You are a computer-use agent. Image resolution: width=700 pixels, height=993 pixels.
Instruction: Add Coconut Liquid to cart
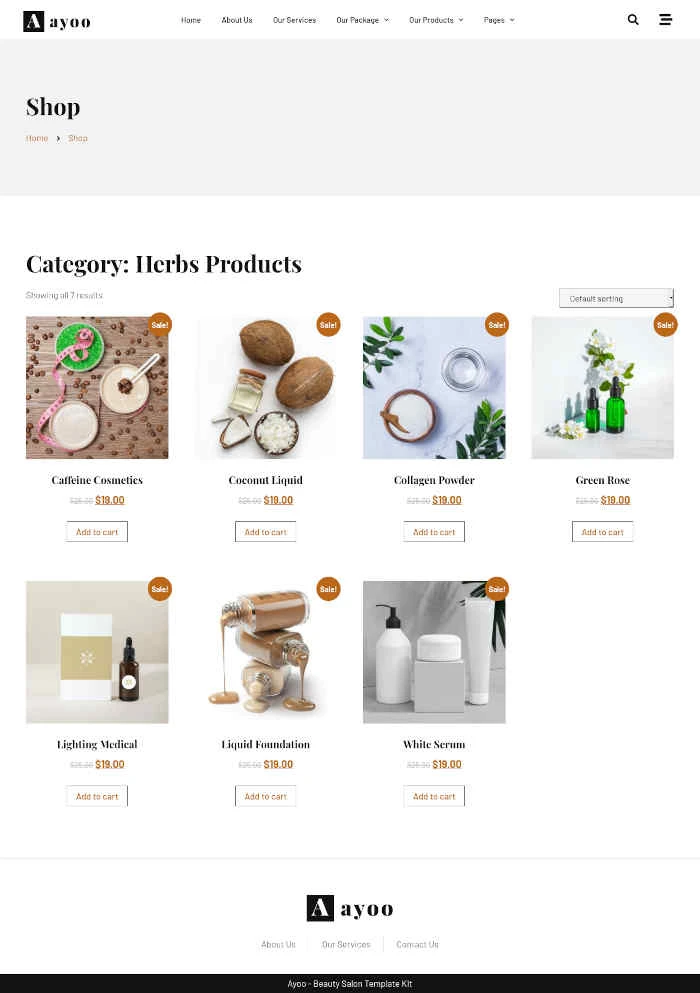(265, 532)
